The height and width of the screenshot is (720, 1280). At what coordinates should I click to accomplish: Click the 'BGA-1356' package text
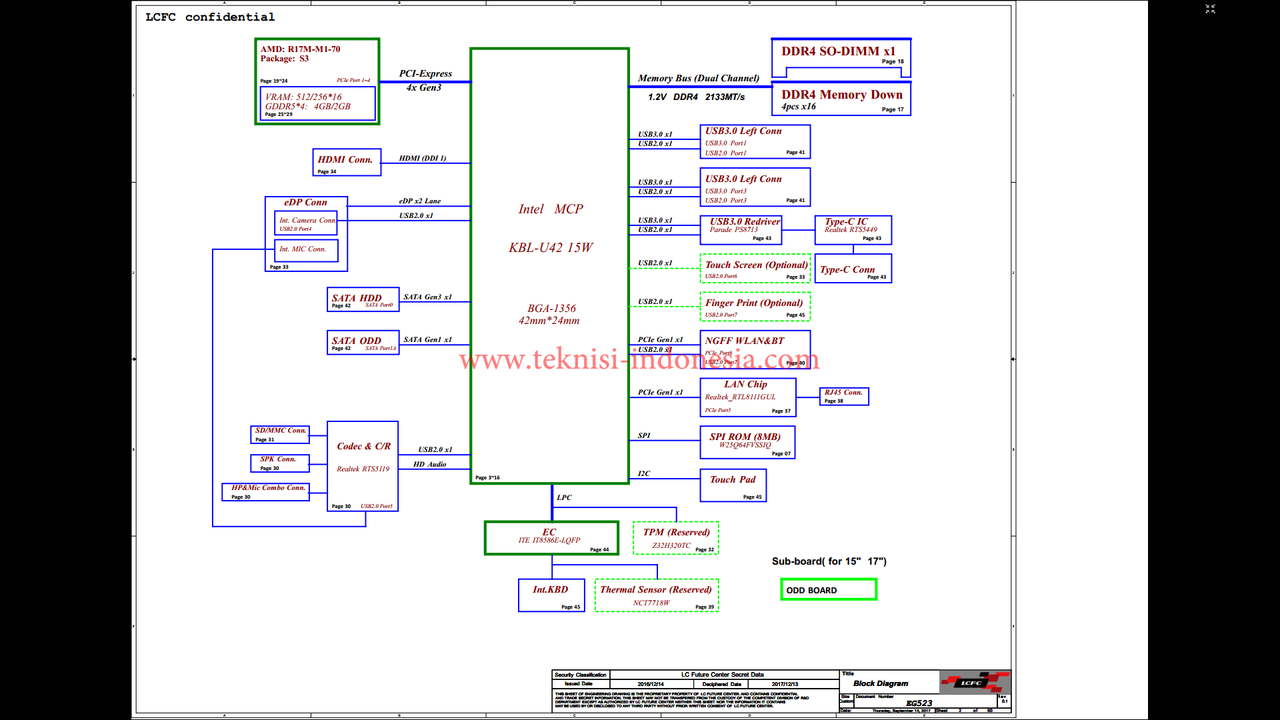pyautogui.click(x=552, y=308)
